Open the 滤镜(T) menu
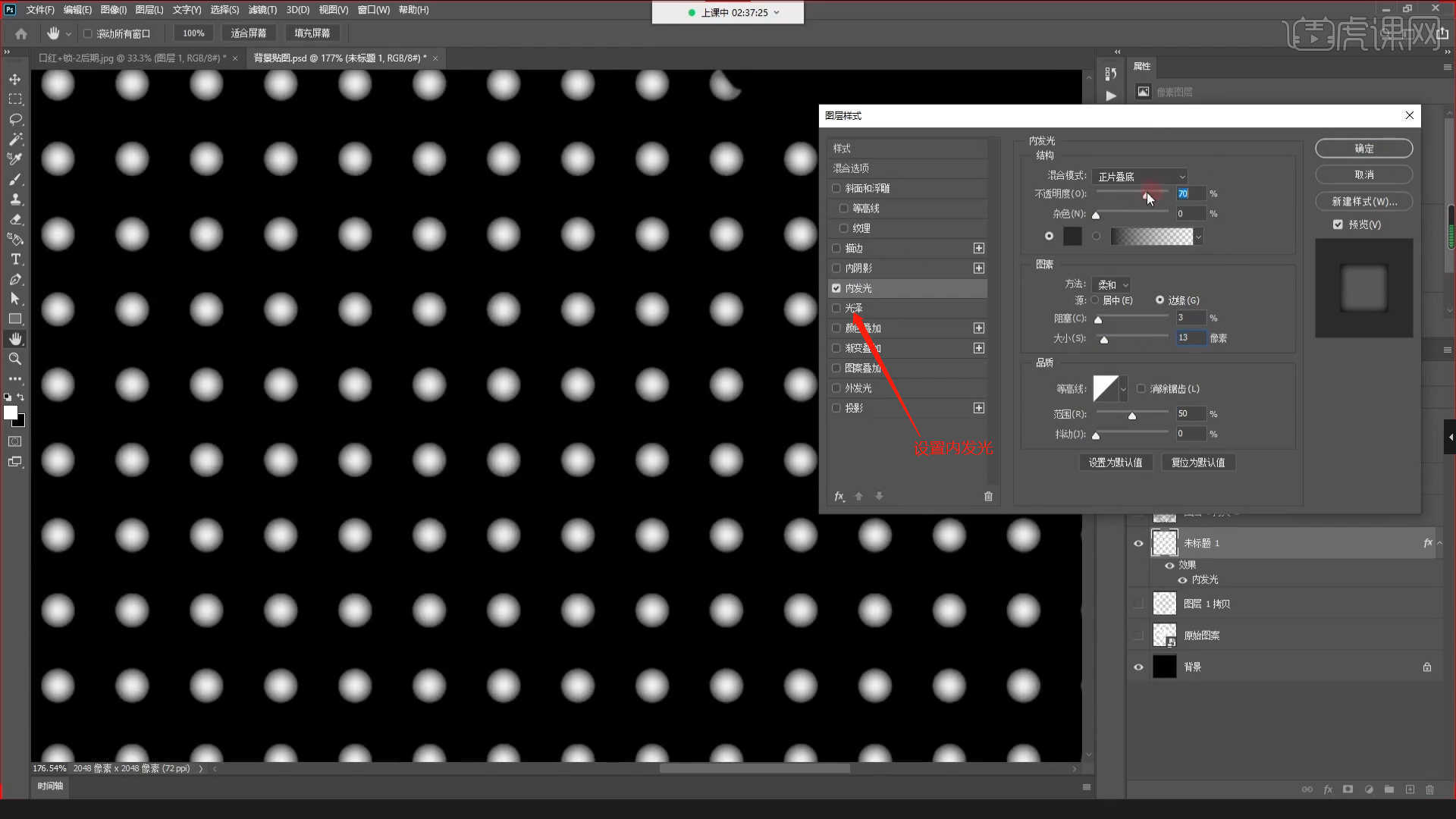Viewport: 1456px width, 819px height. pos(262,10)
